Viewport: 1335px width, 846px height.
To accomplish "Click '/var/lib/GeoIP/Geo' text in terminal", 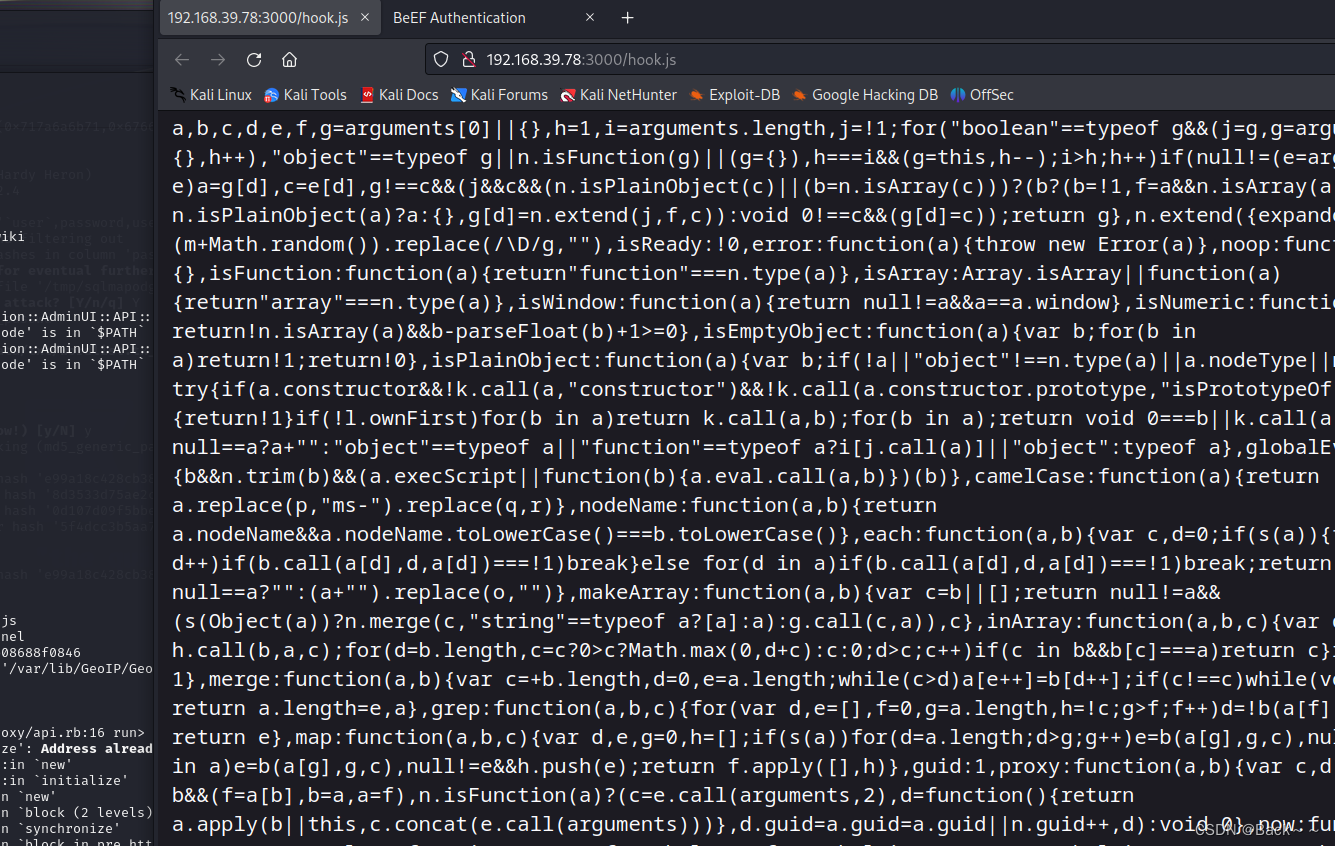I will click(x=78, y=668).
